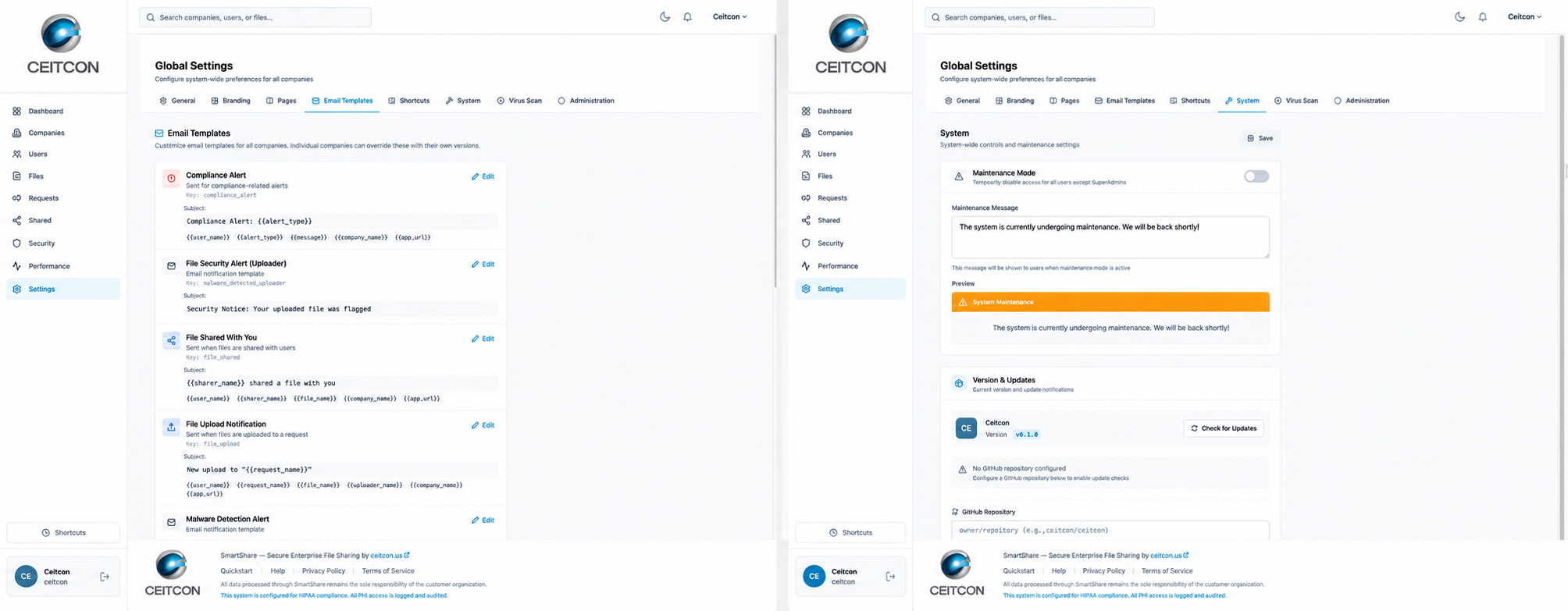
Task: Switch to General tab in left window
Action: click(177, 101)
